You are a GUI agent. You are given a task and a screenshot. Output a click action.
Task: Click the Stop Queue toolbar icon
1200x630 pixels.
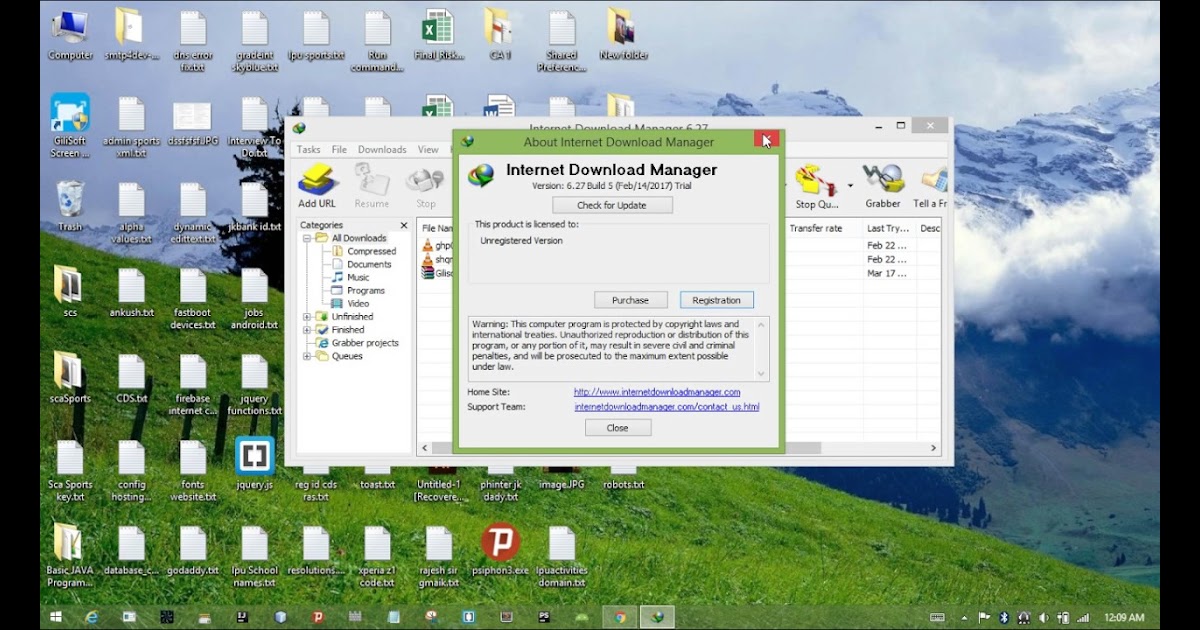tap(816, 185)
